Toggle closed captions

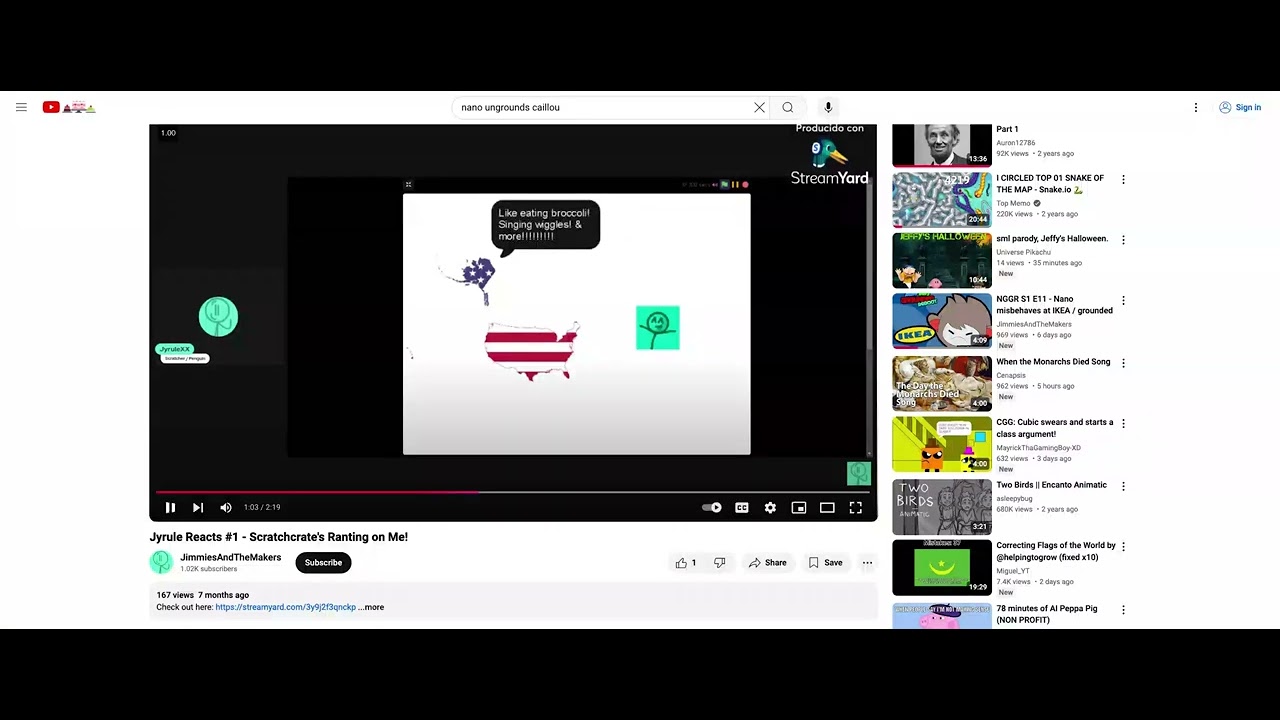742,507
